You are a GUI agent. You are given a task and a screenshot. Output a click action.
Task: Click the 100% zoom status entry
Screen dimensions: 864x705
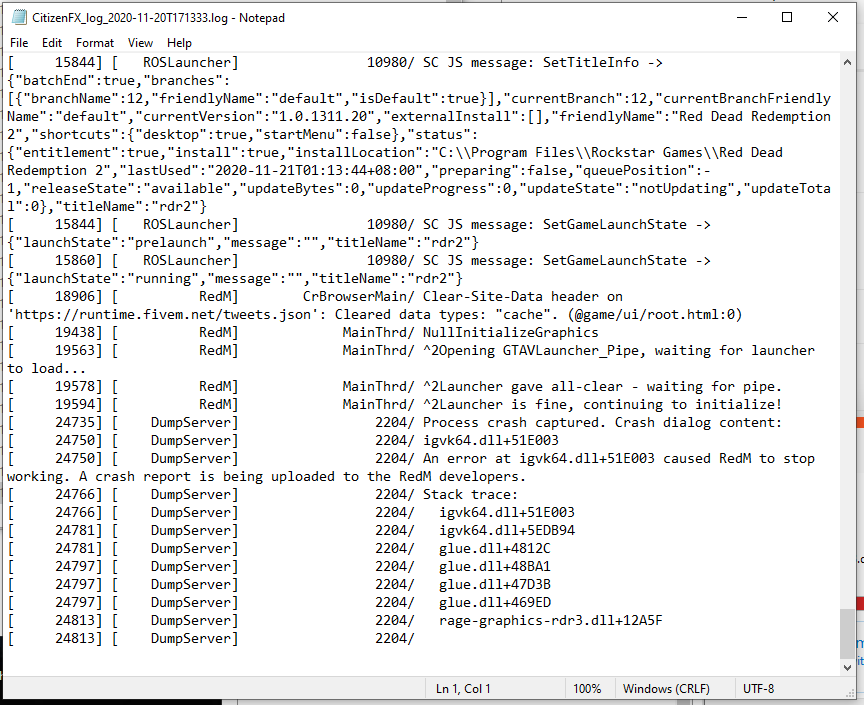tap(587, 688)
